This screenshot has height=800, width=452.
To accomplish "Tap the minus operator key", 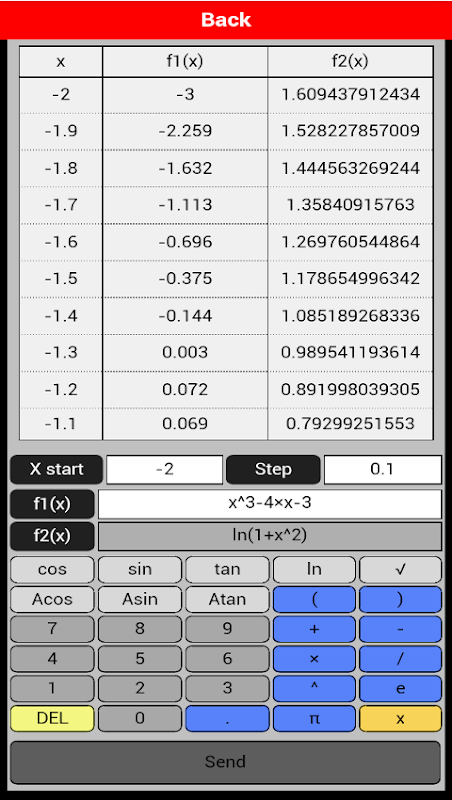I will [x=400, y=629].
